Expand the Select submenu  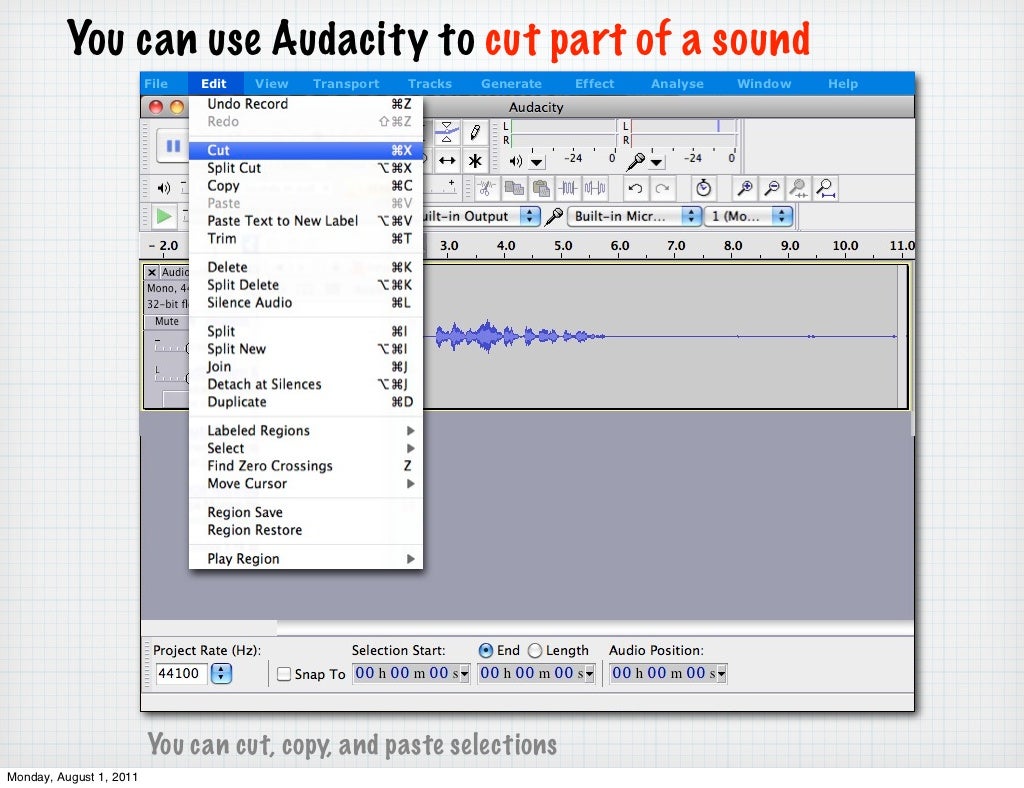click(306, 448)
